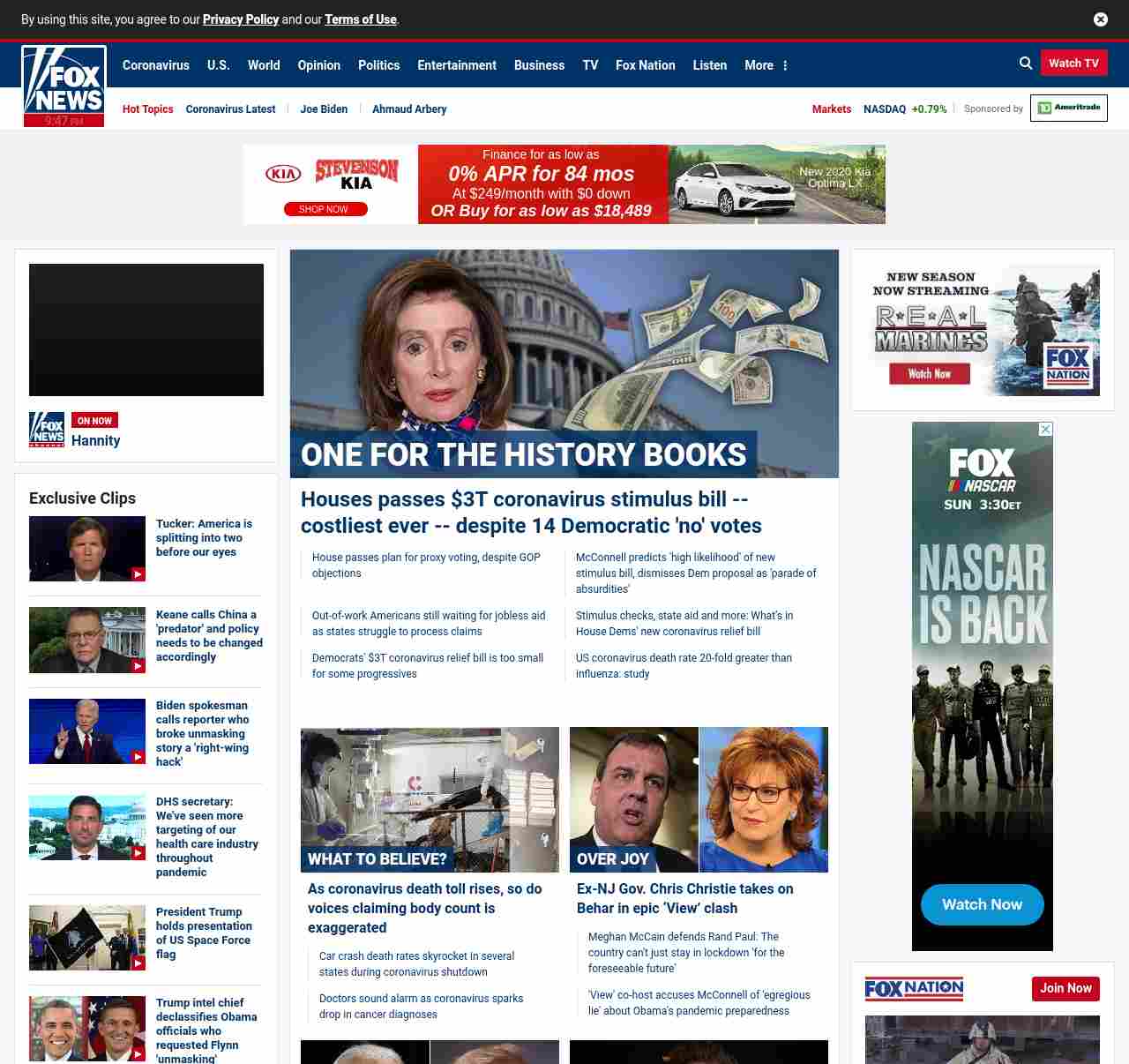This screenshot has height=1064, width=1129.
Task: Play the Biden spokesman clip thumbnail
Action: click(x=87, y=731)
